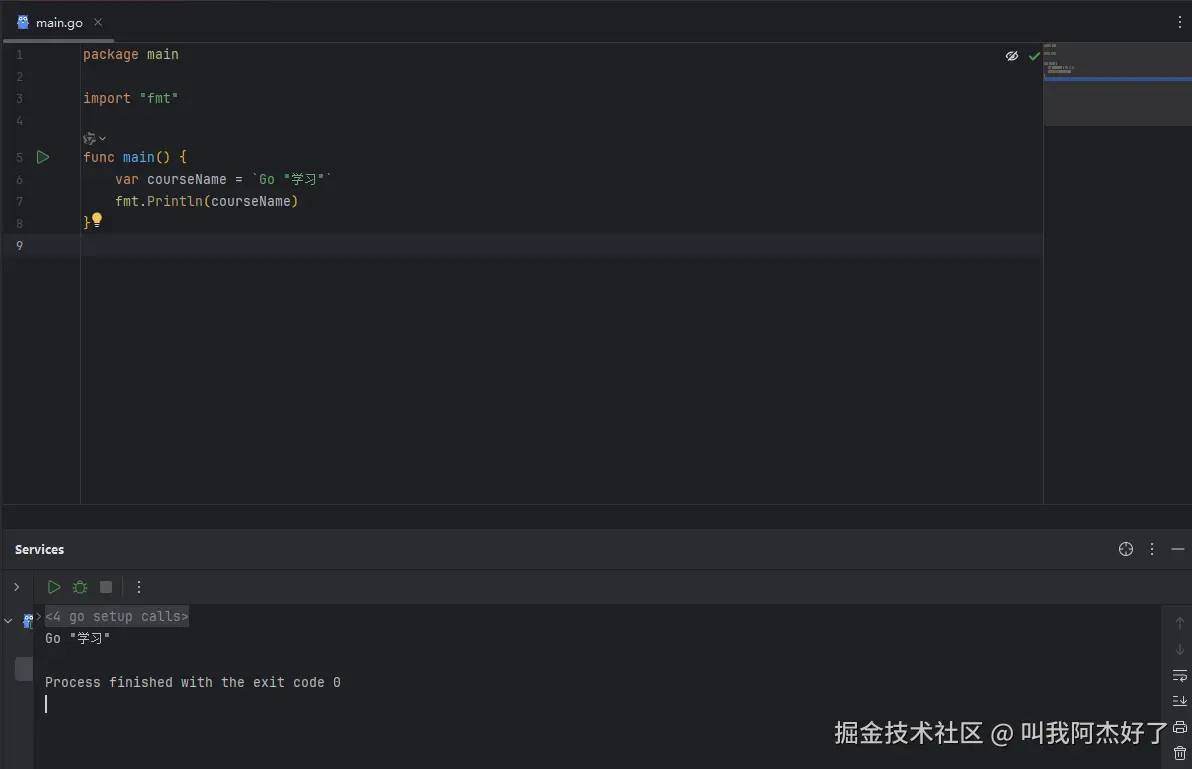
Task: Run main function from gutter arrow
Action: 43,157
